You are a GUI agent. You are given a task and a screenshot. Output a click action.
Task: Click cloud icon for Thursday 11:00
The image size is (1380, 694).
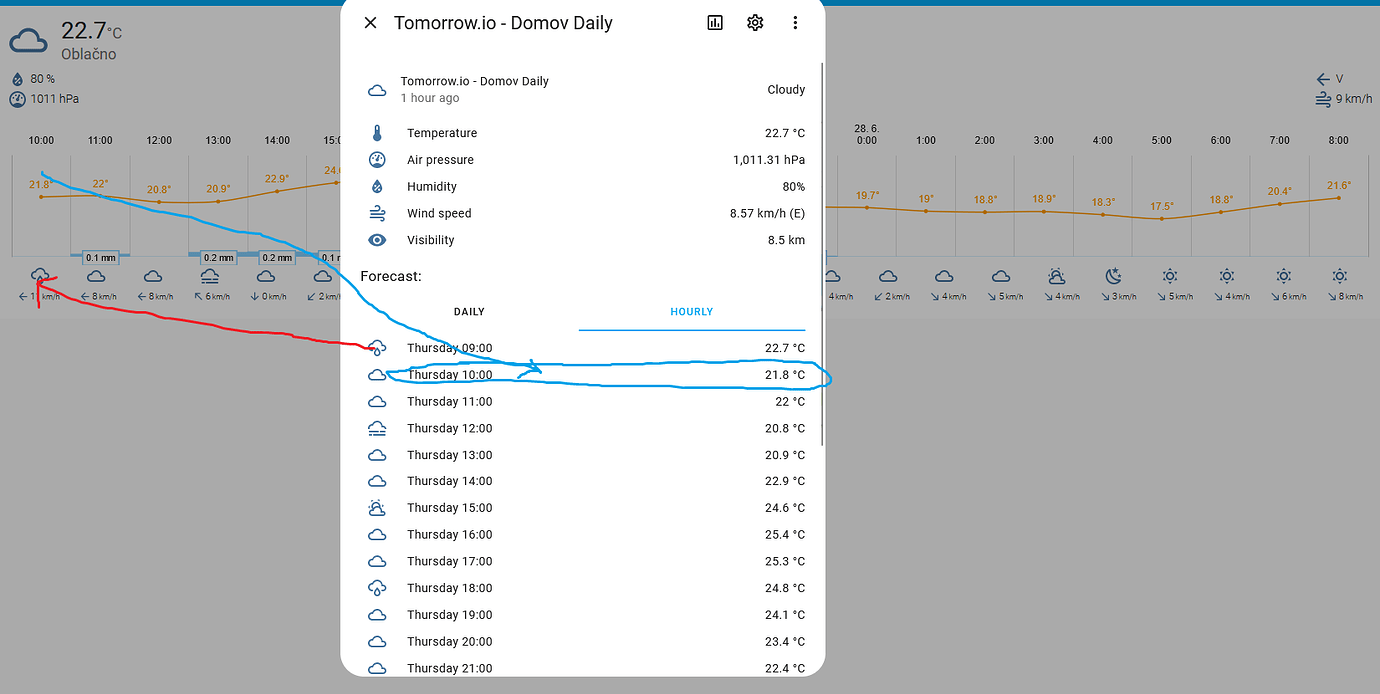pos(377,401)
